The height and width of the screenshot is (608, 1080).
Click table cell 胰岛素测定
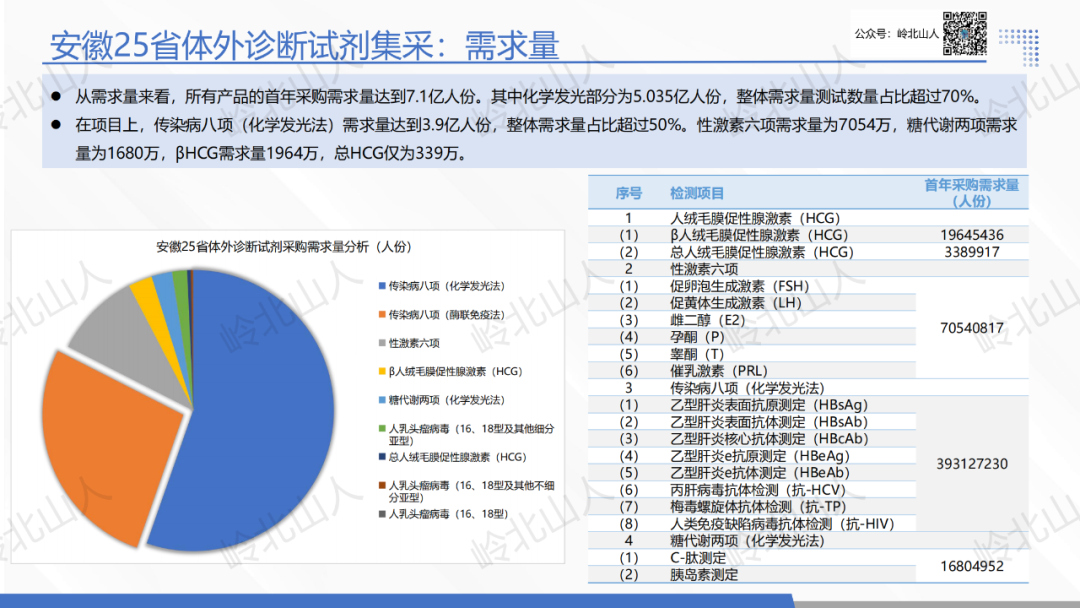click(704, 574)
